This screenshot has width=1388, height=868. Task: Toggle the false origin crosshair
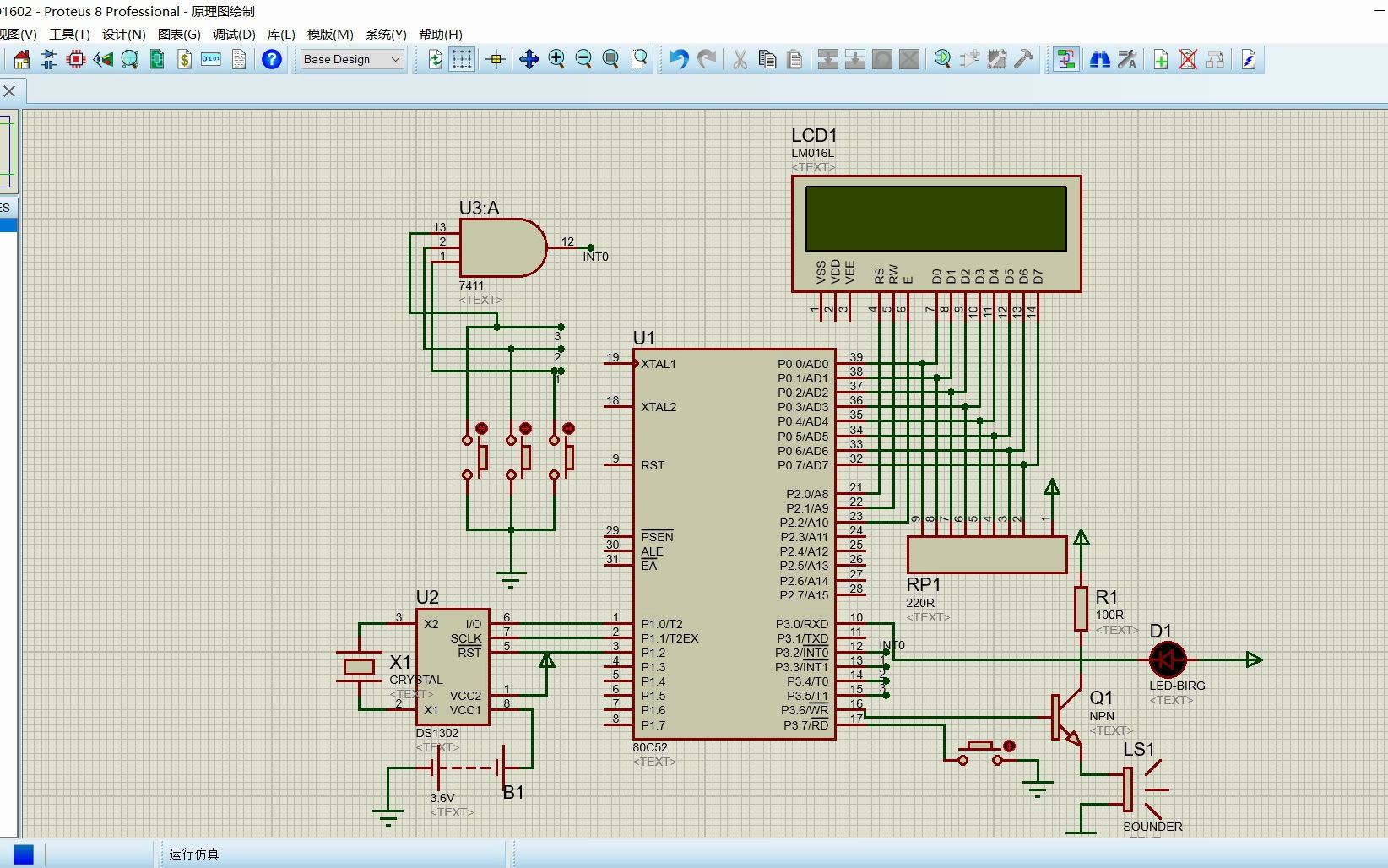point(496,59)
